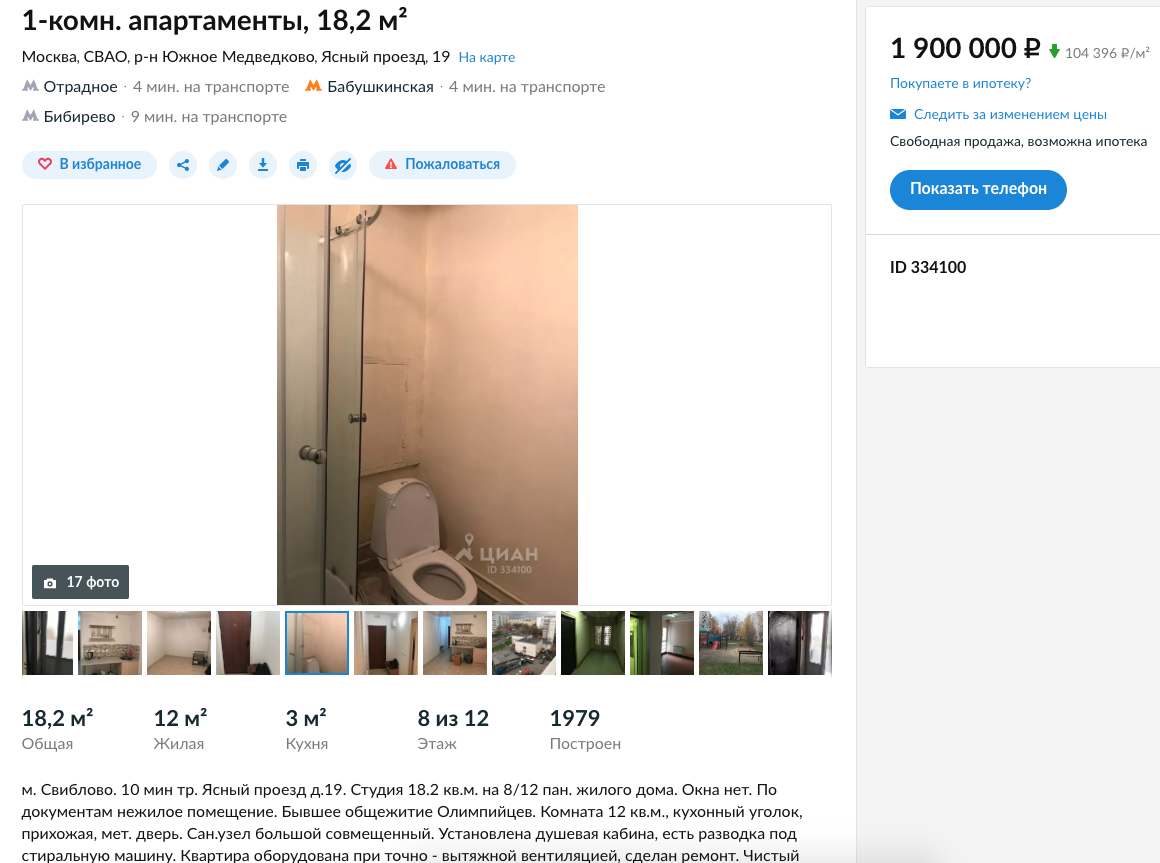
Task: Select the highlighted bathroom thumbnail
Action: coord(317,643)
